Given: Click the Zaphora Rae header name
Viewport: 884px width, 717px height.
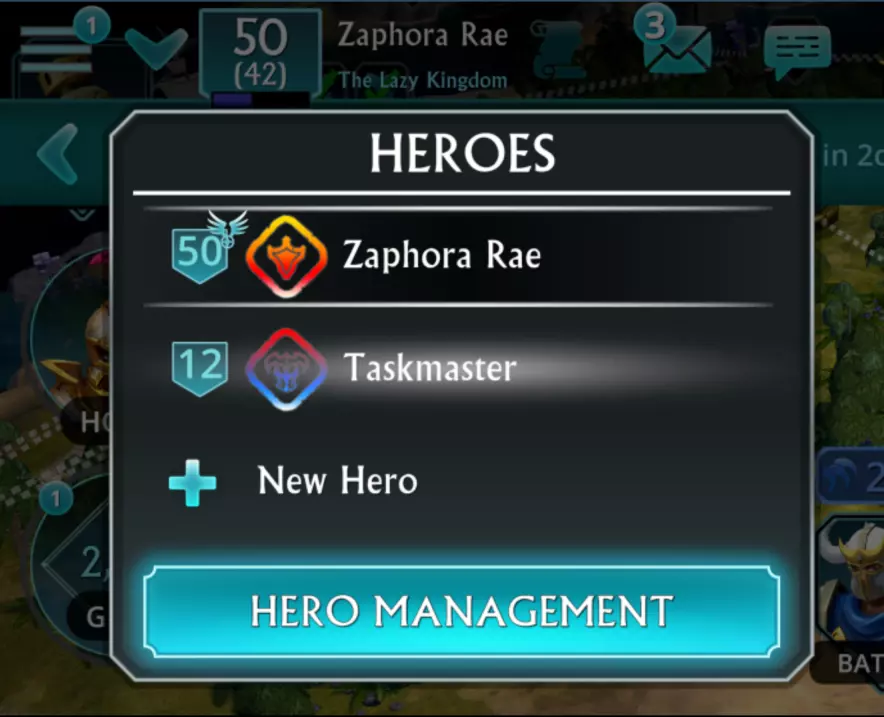Looking at the screenshot, I should pos(423,35).
